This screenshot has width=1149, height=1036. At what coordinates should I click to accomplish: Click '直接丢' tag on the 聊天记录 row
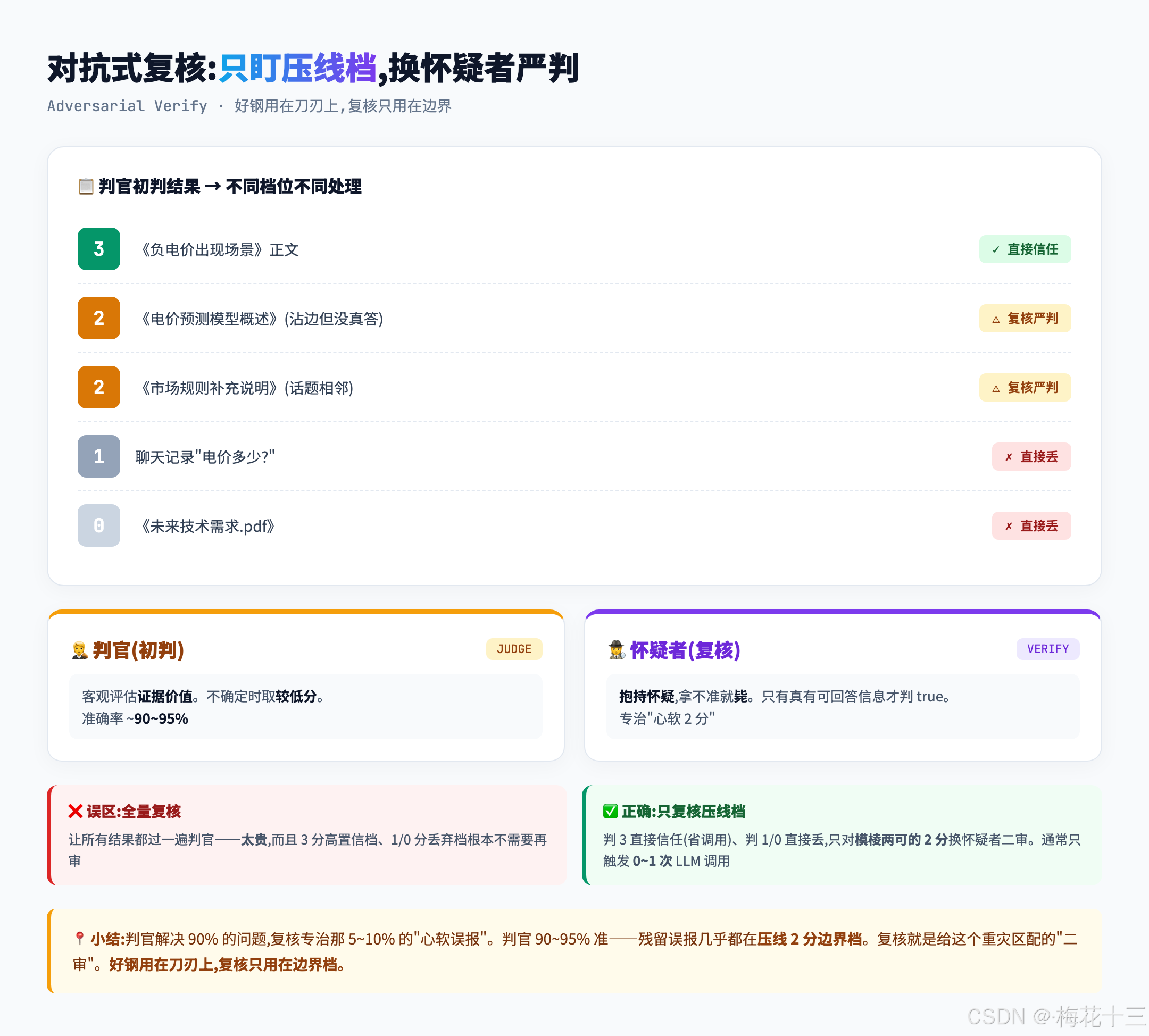(x=1031, y=456)
